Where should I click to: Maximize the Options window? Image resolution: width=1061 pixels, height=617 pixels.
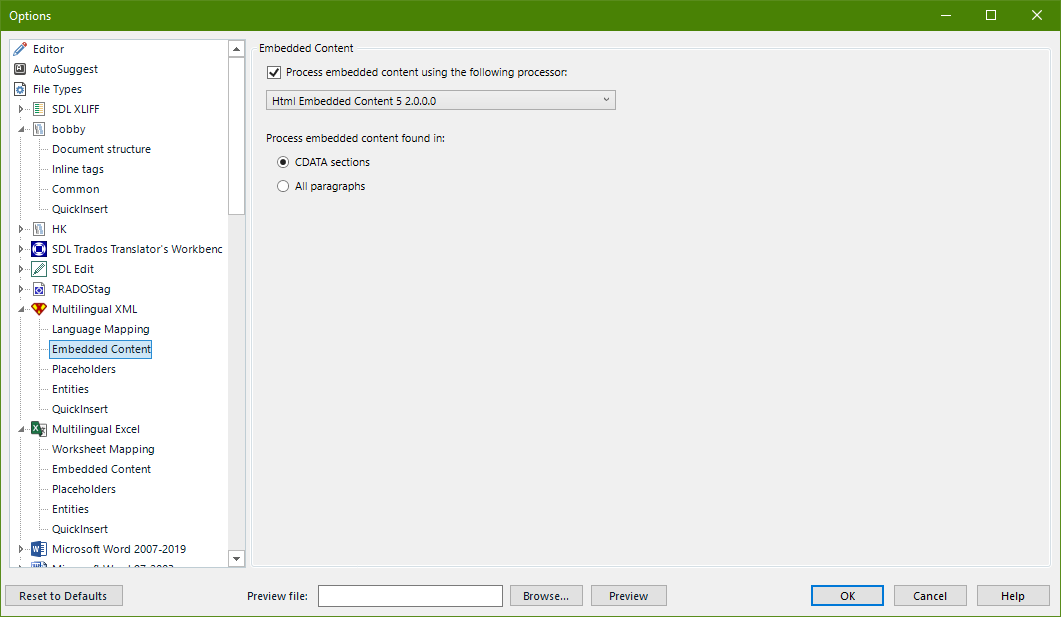pyautogui.click(x=991, y=15)
